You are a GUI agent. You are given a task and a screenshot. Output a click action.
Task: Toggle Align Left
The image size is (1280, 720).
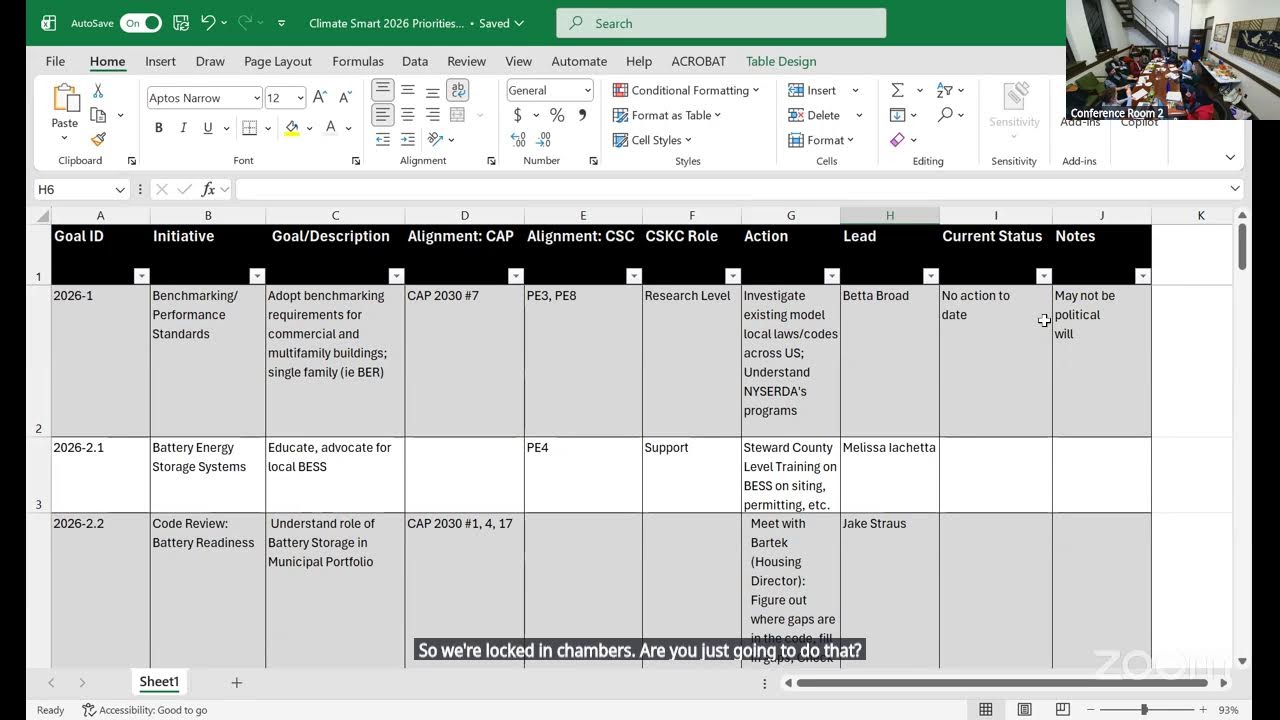(x=383, y=115)
